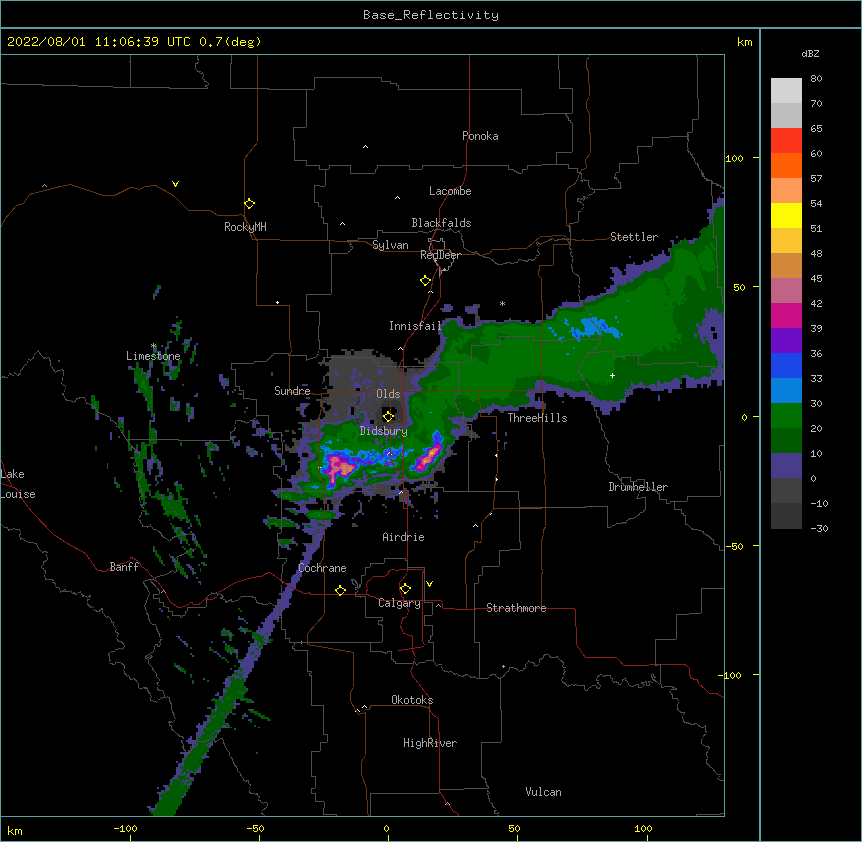Click the dBZ legend heading

click(810, 54)
